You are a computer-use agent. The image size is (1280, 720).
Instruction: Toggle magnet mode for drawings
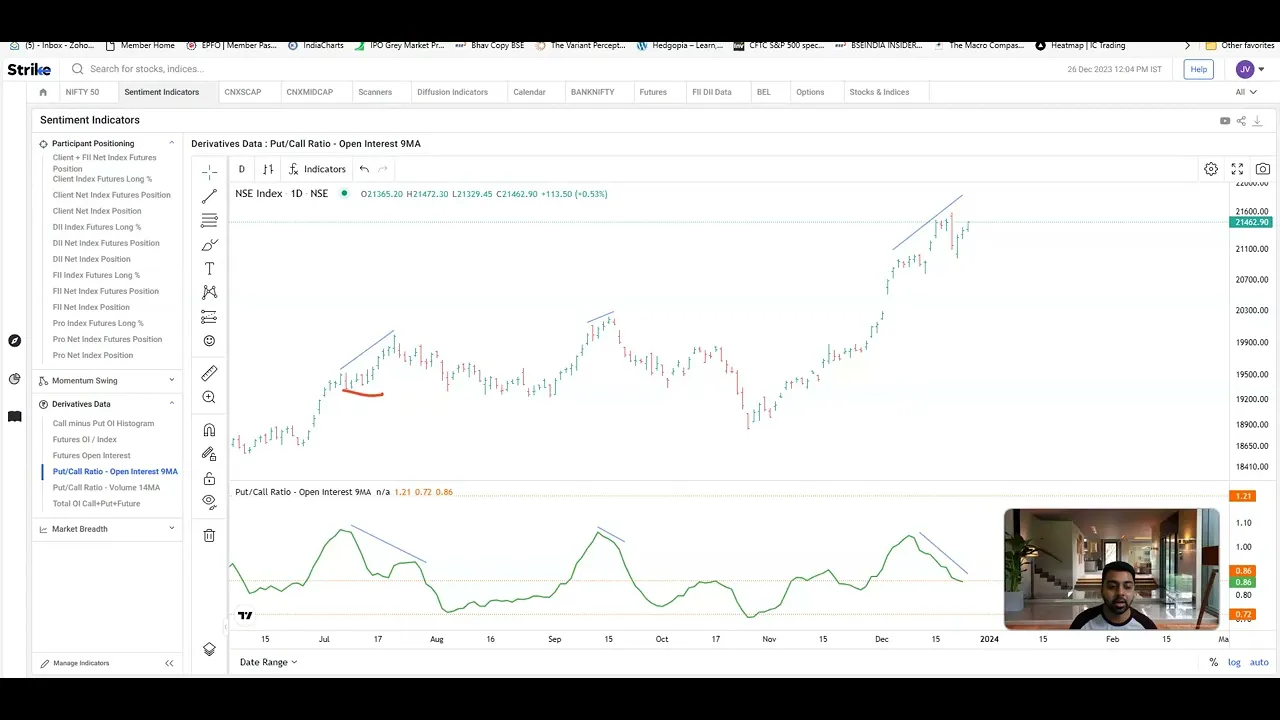[x=209, y=430]
